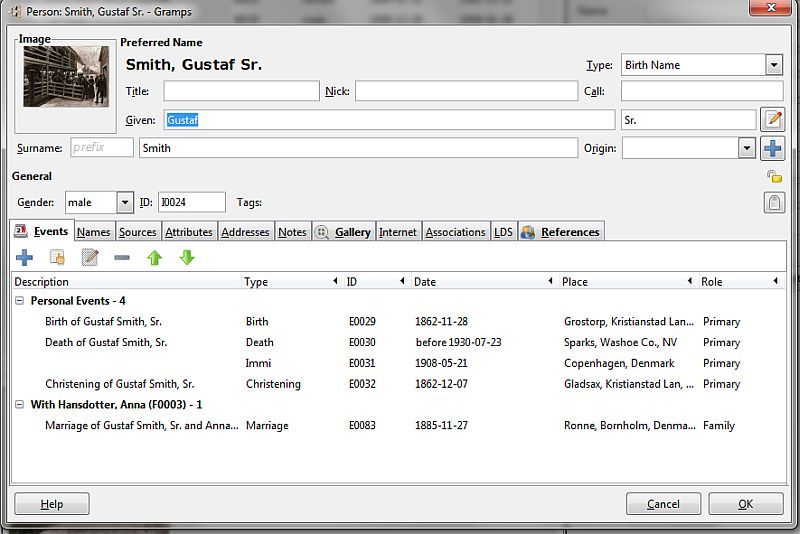Switch to the Notes tab

pos(292,232)
